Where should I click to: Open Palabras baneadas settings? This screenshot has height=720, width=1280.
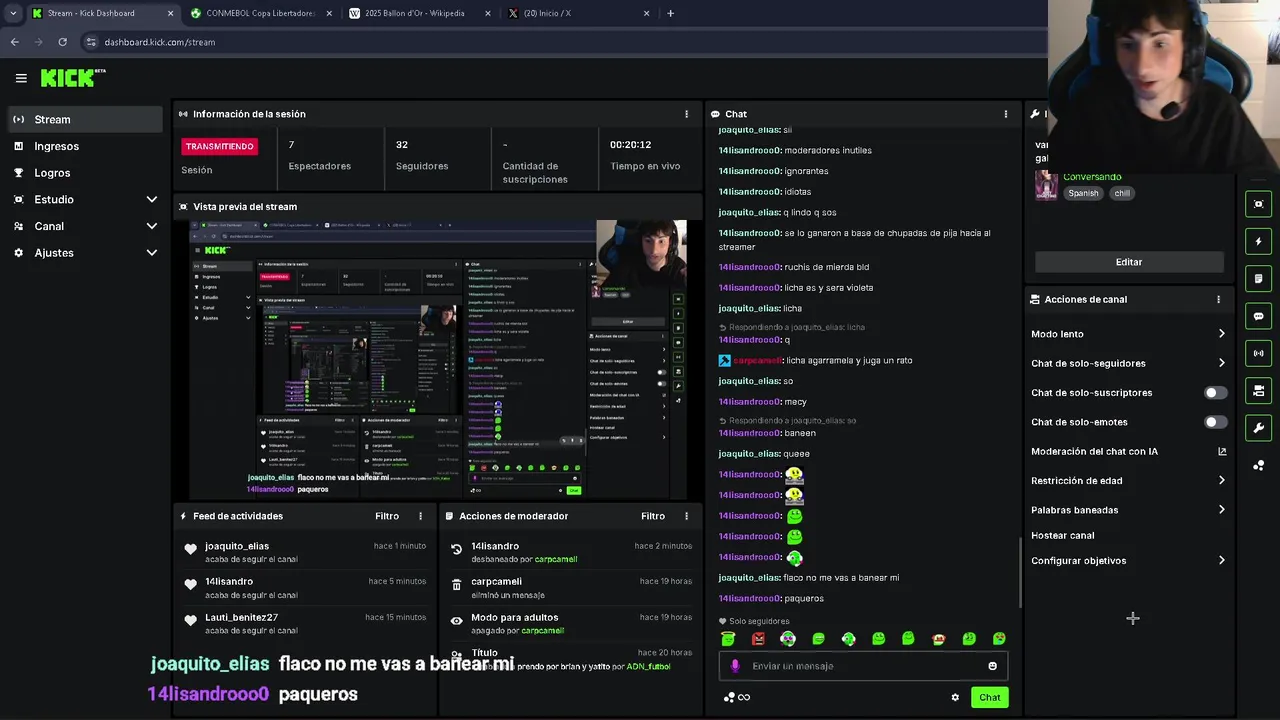[1129, 510]
